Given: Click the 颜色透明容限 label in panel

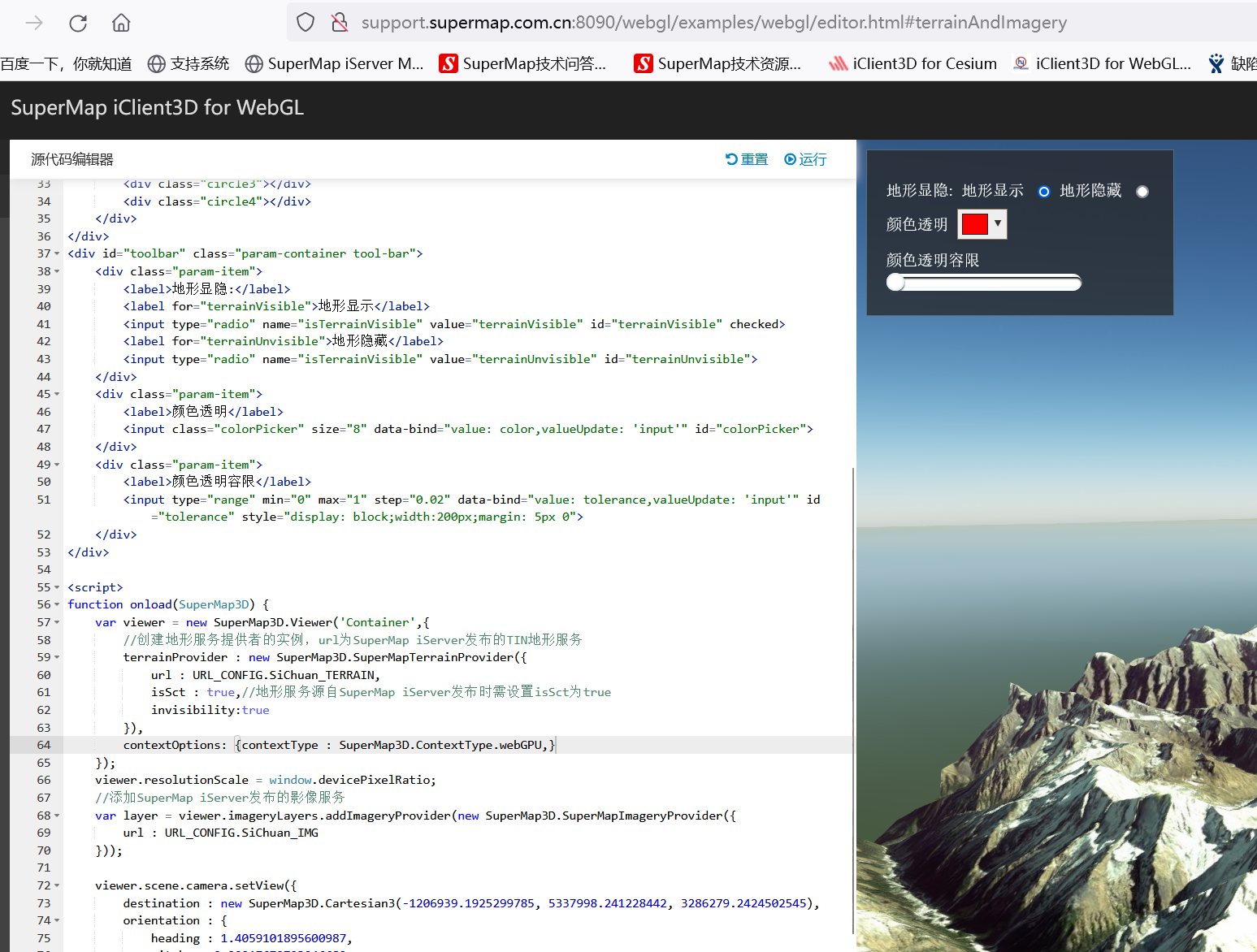Looking at the screenshot, I should [932, 260].
